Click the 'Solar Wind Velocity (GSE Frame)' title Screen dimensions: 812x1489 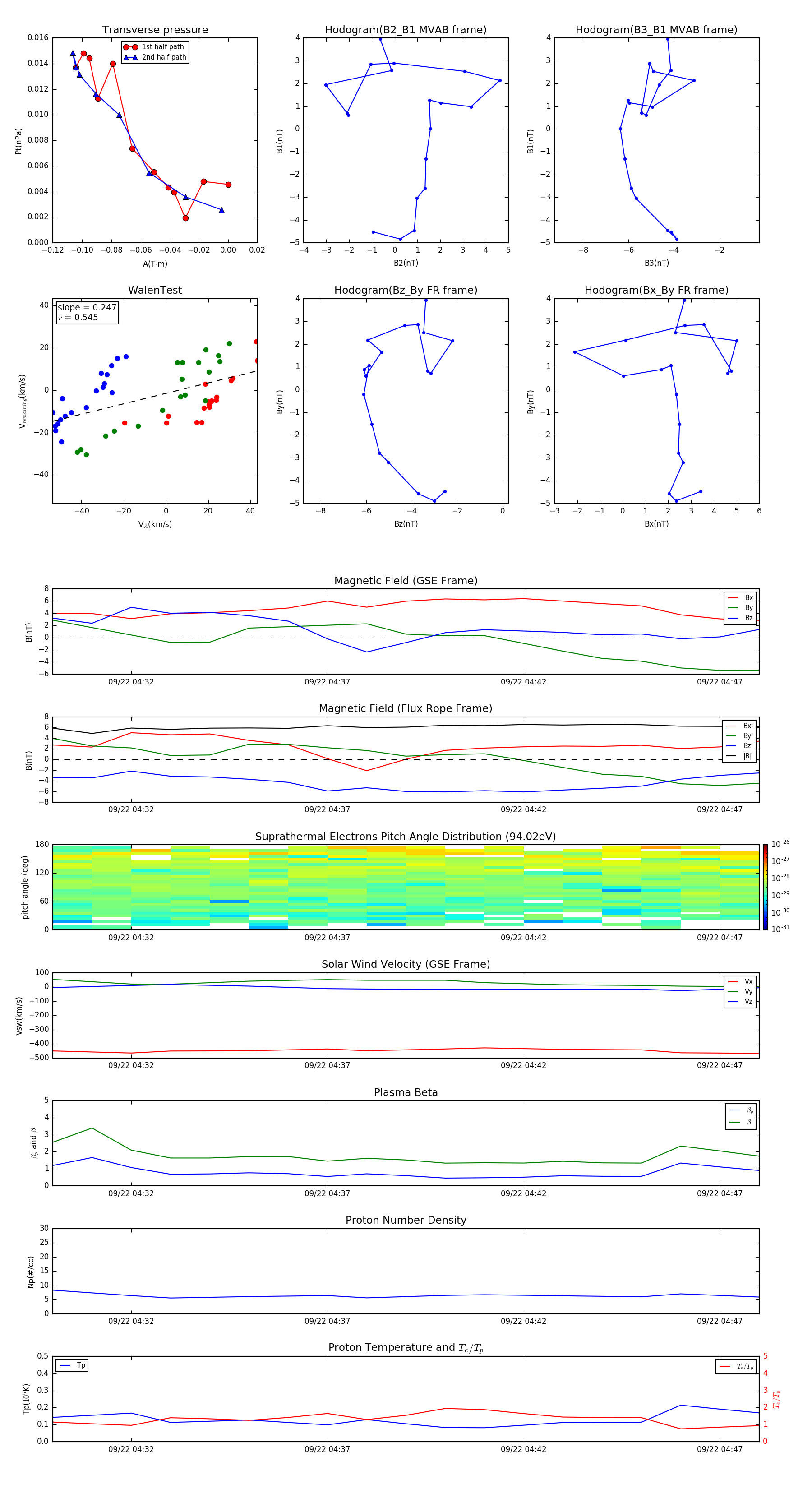pos(406,965)
